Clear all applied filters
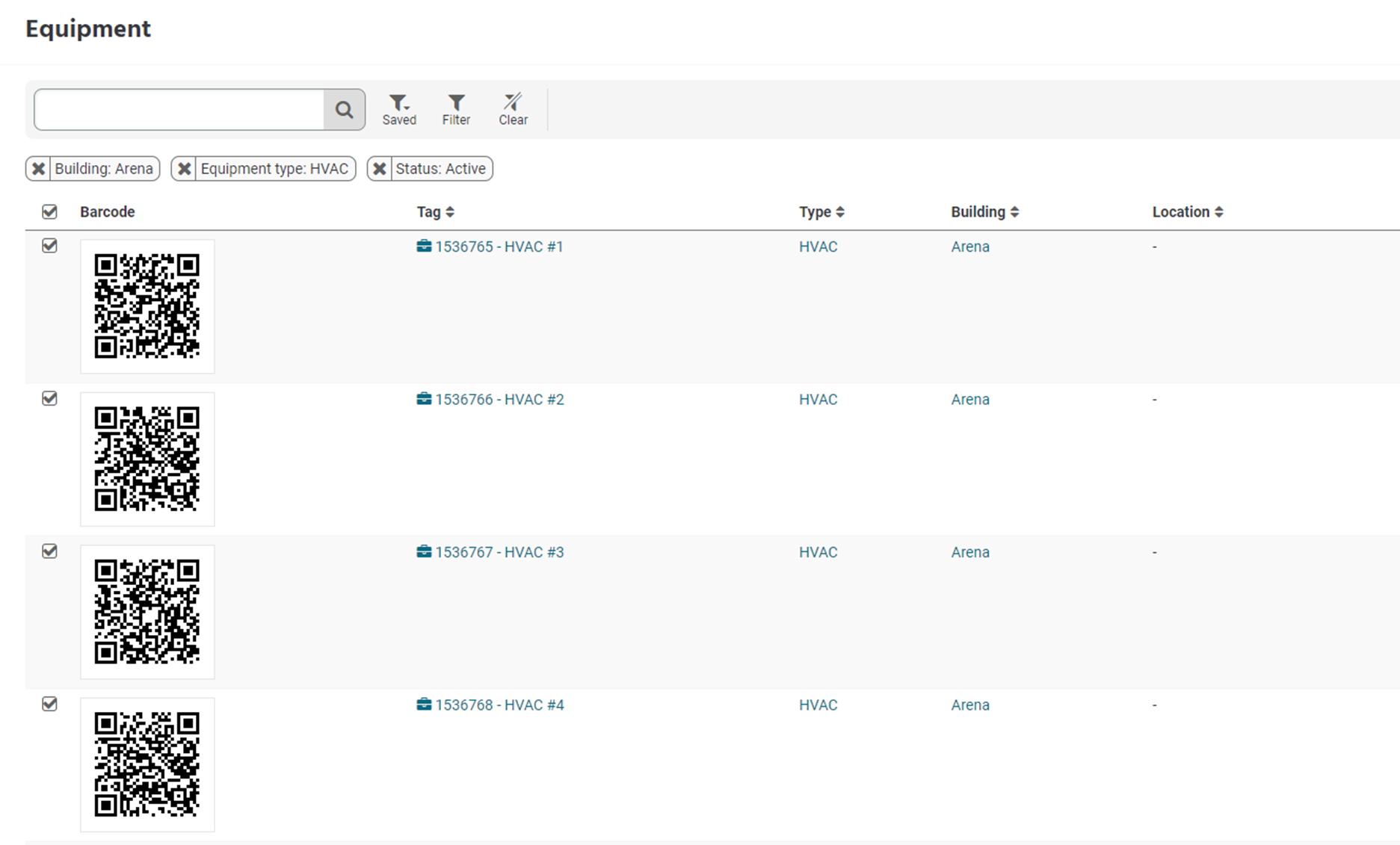 [x=513, y=110]
